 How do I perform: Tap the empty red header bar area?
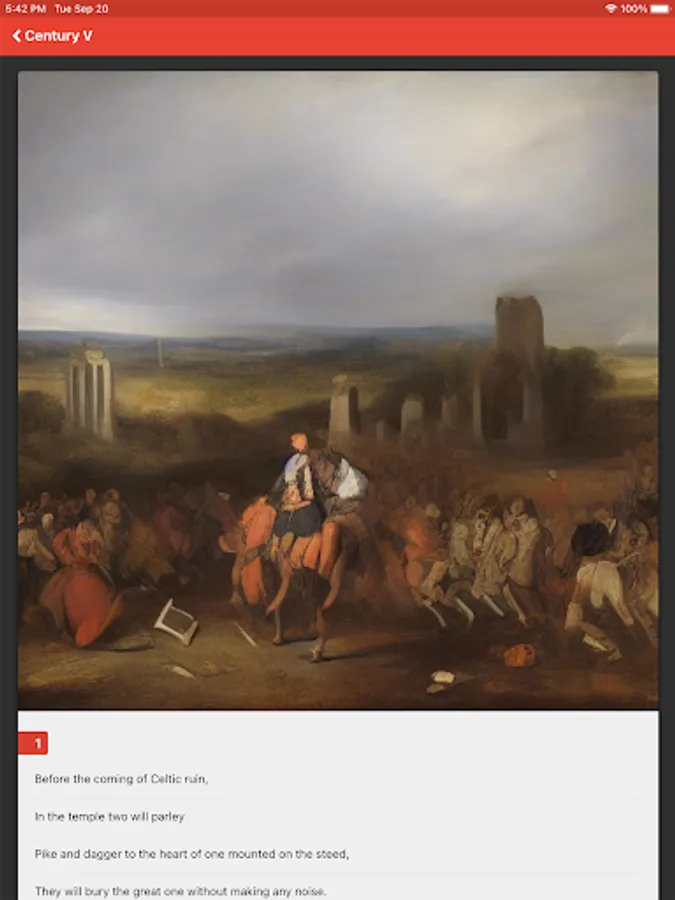click(379, 36)
